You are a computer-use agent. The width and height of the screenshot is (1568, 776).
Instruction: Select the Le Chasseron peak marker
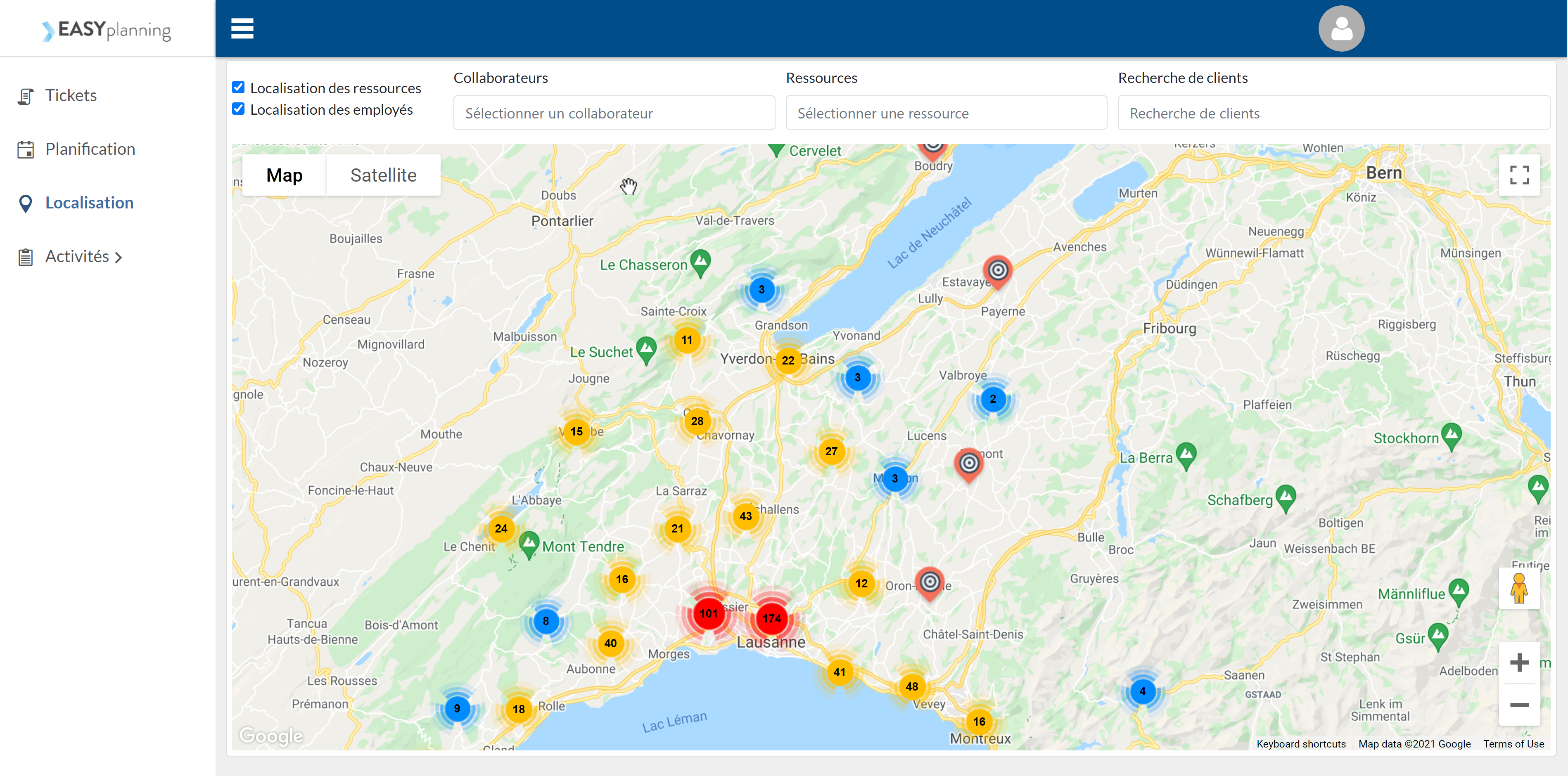[701, 263]
